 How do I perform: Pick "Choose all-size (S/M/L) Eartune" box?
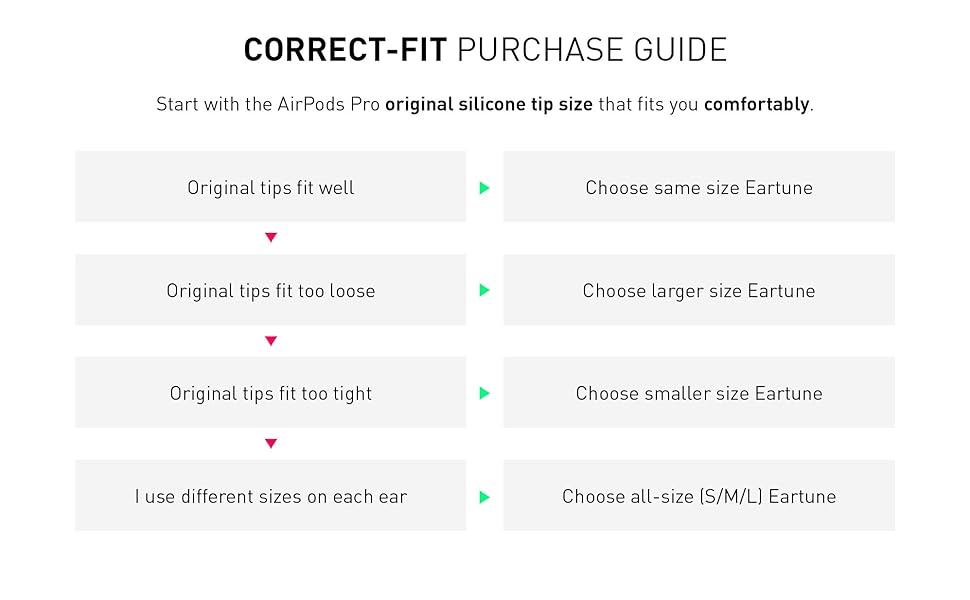pos(698,496)
